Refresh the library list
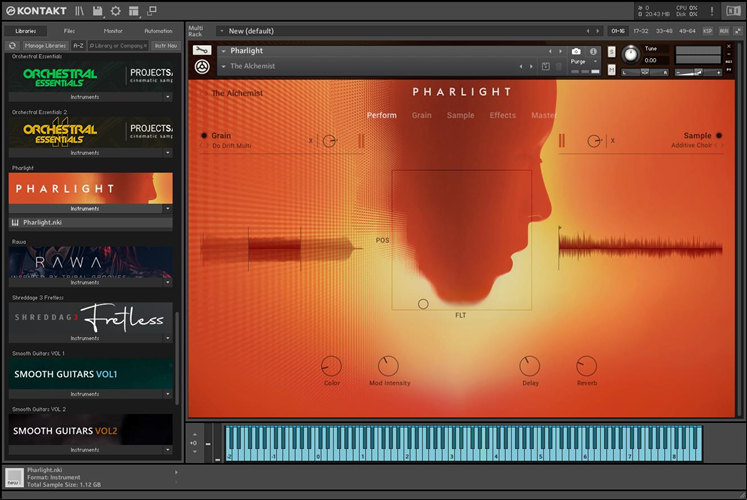 pyautogui.click(x=12, y=45)
